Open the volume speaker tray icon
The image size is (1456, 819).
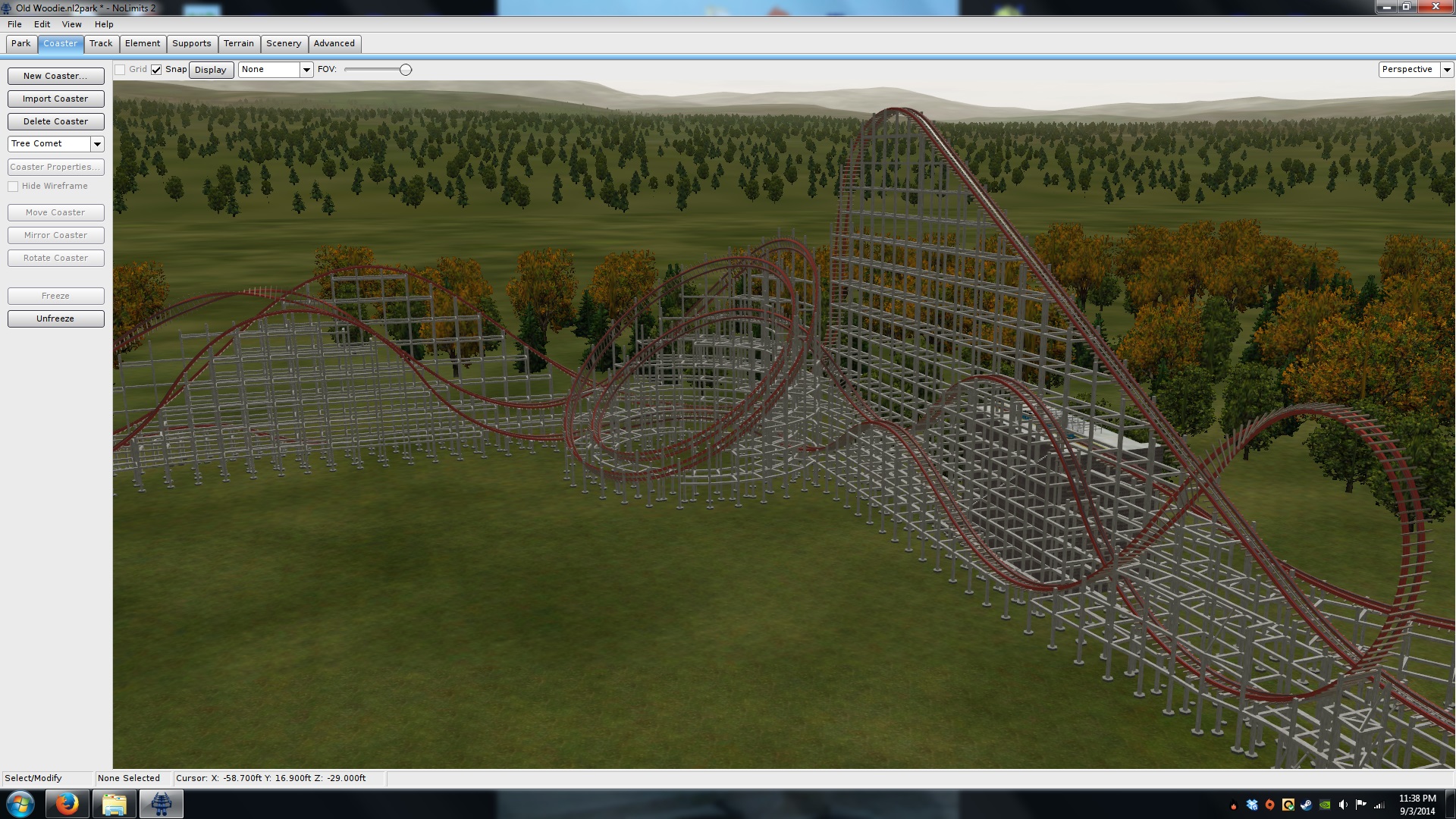[1343, 805]
